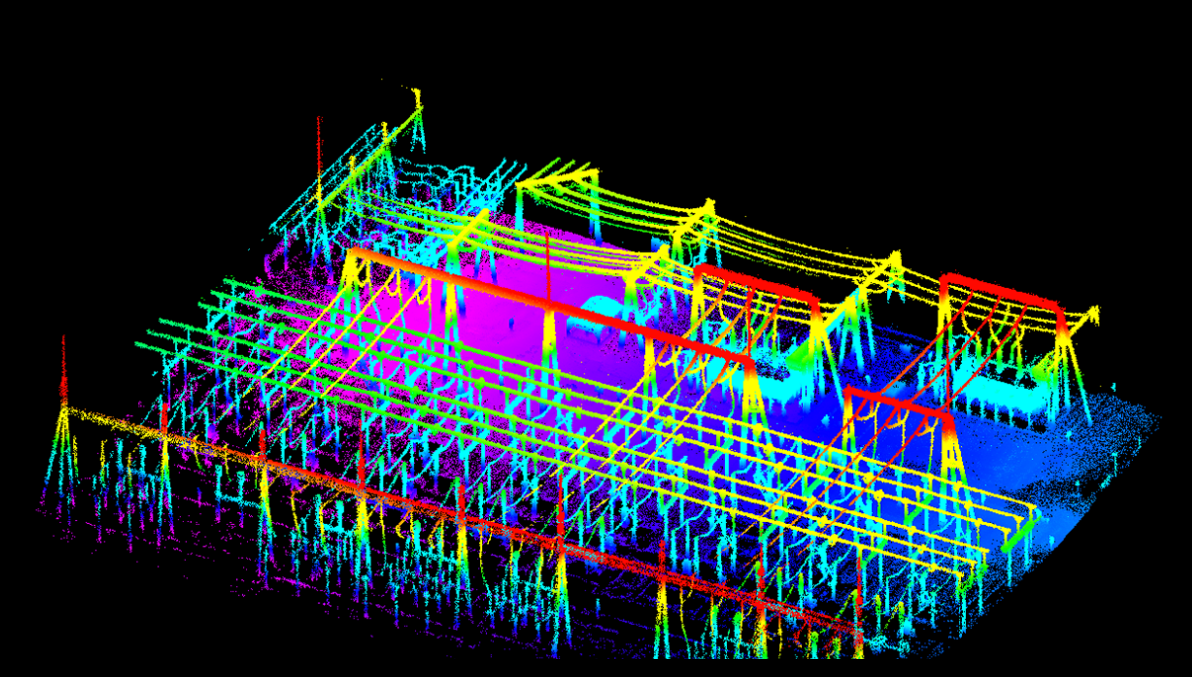Image resolution: width=1192 pixels, height=677 pixels.
Task: Select the yellow pole top at far right
Action: (1093, 316)
